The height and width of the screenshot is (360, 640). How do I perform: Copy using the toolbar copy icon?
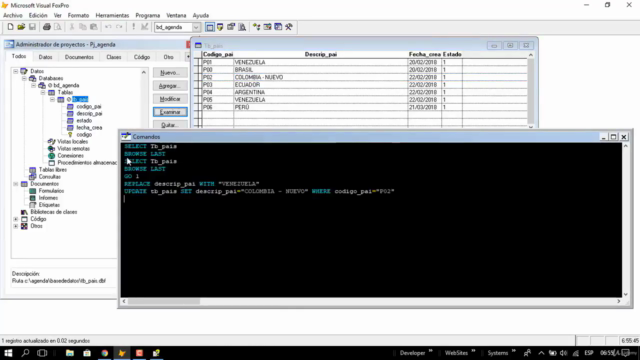82,27
